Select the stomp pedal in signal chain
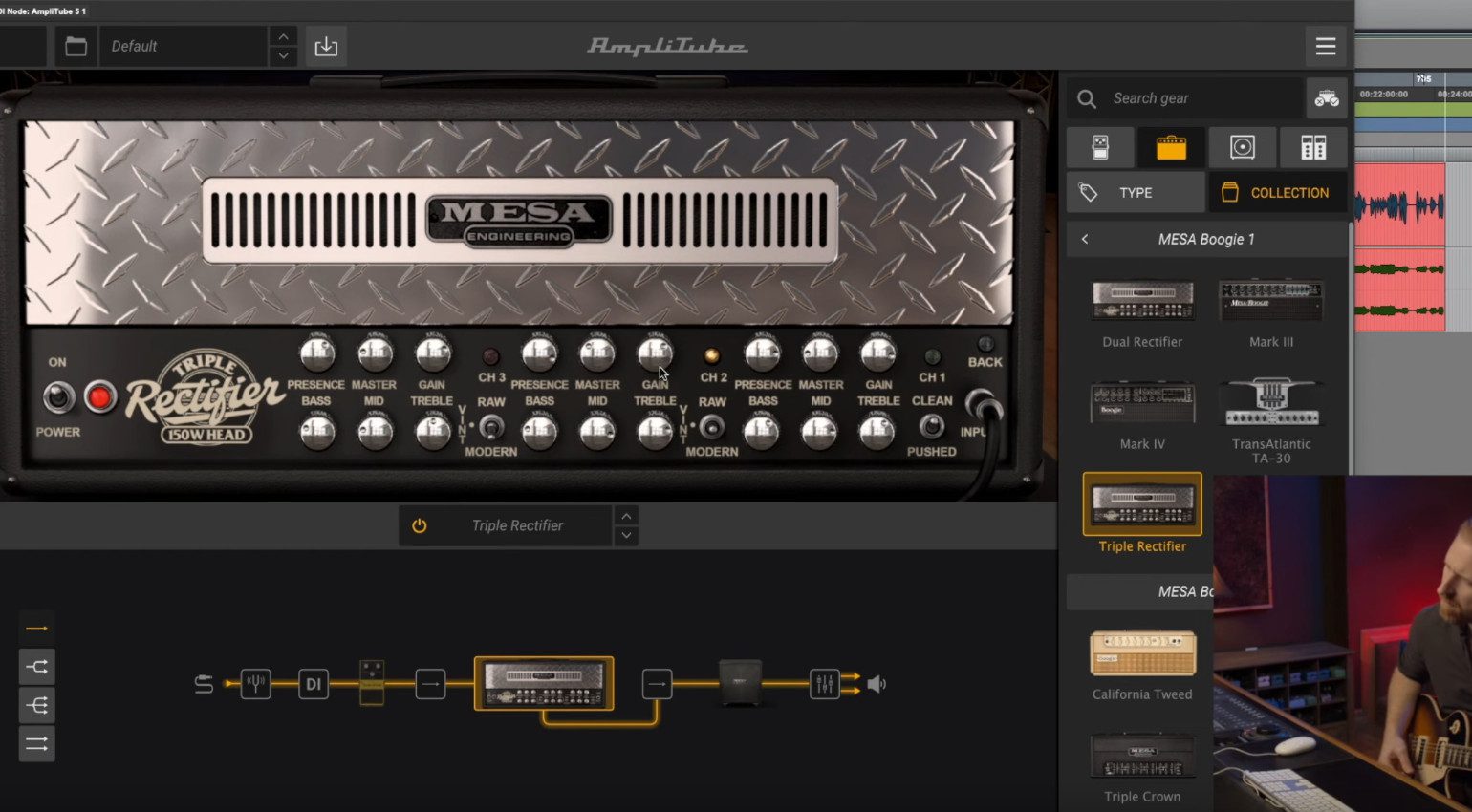The width and height of the screenshot is (1472, 812). pos(372,683)
